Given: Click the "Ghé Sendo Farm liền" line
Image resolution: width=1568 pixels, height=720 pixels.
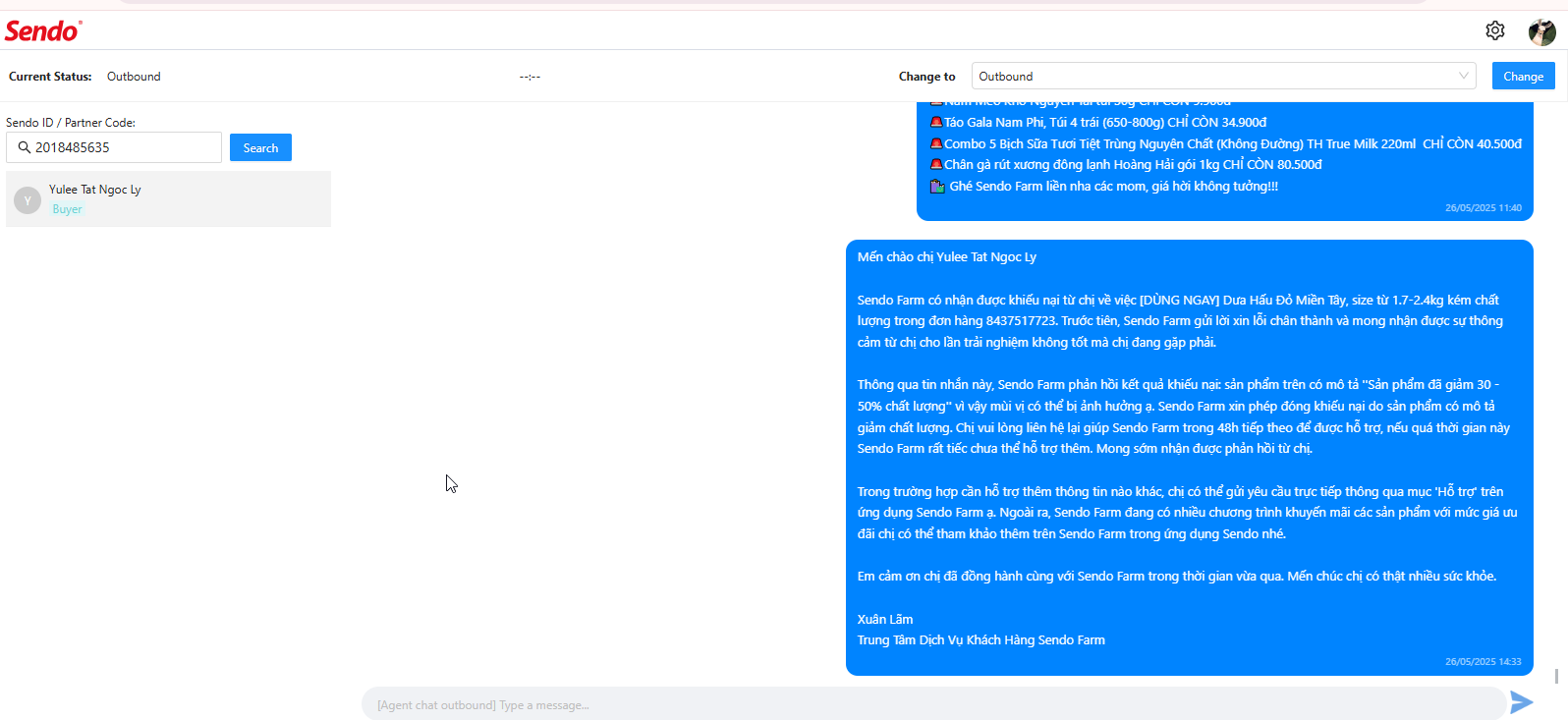Looking at the screenshot, I should pos(1104,186).
